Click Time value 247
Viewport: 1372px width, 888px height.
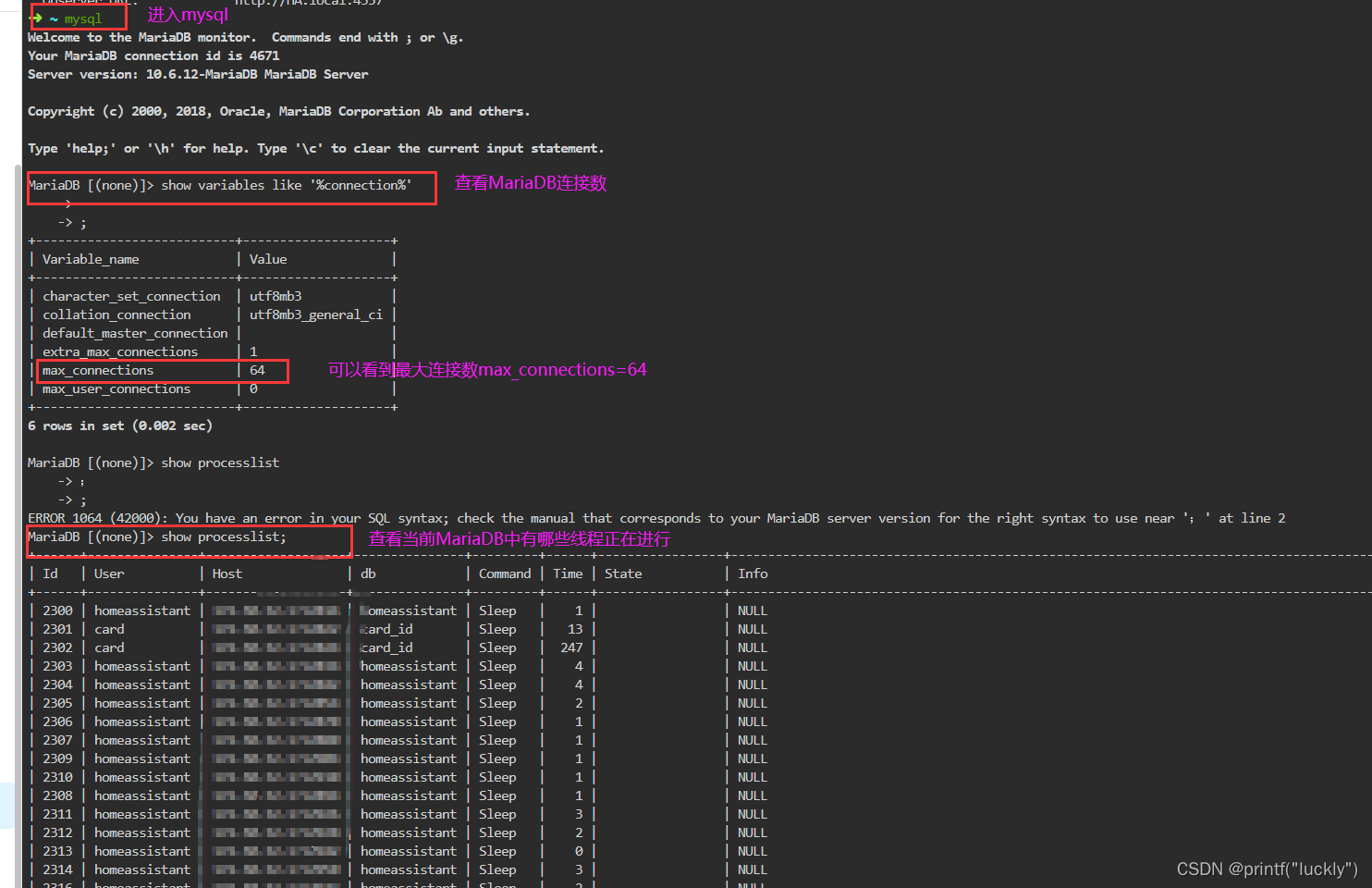pyautogui.click(x=571, y=647)
